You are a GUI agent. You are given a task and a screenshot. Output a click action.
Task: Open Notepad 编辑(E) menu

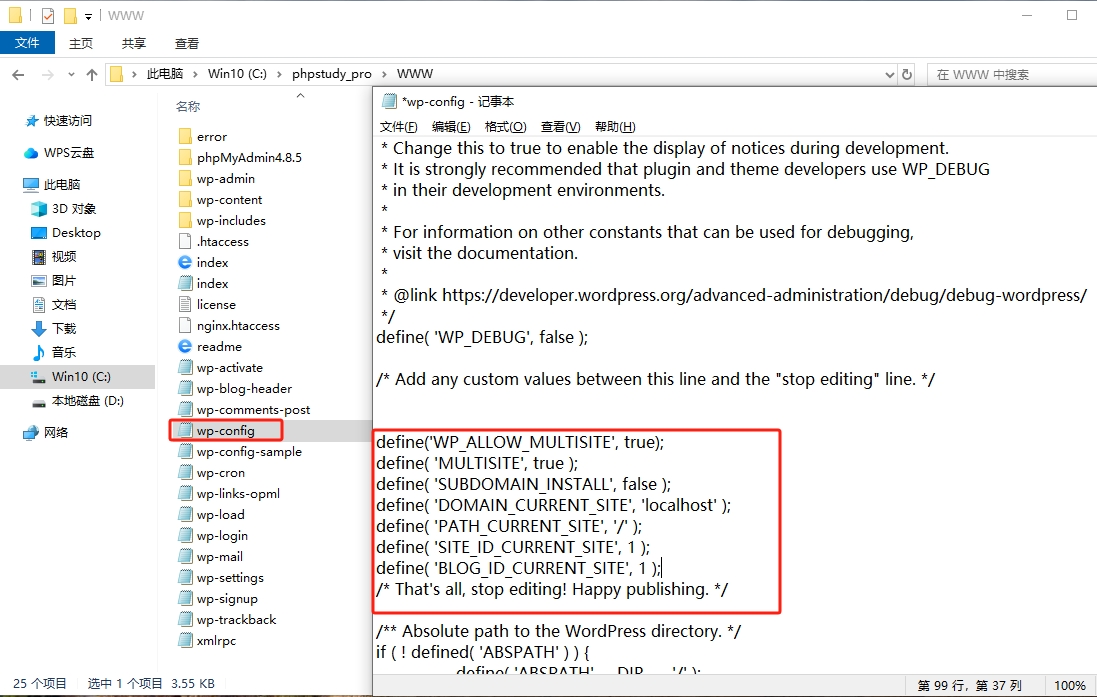451,127
